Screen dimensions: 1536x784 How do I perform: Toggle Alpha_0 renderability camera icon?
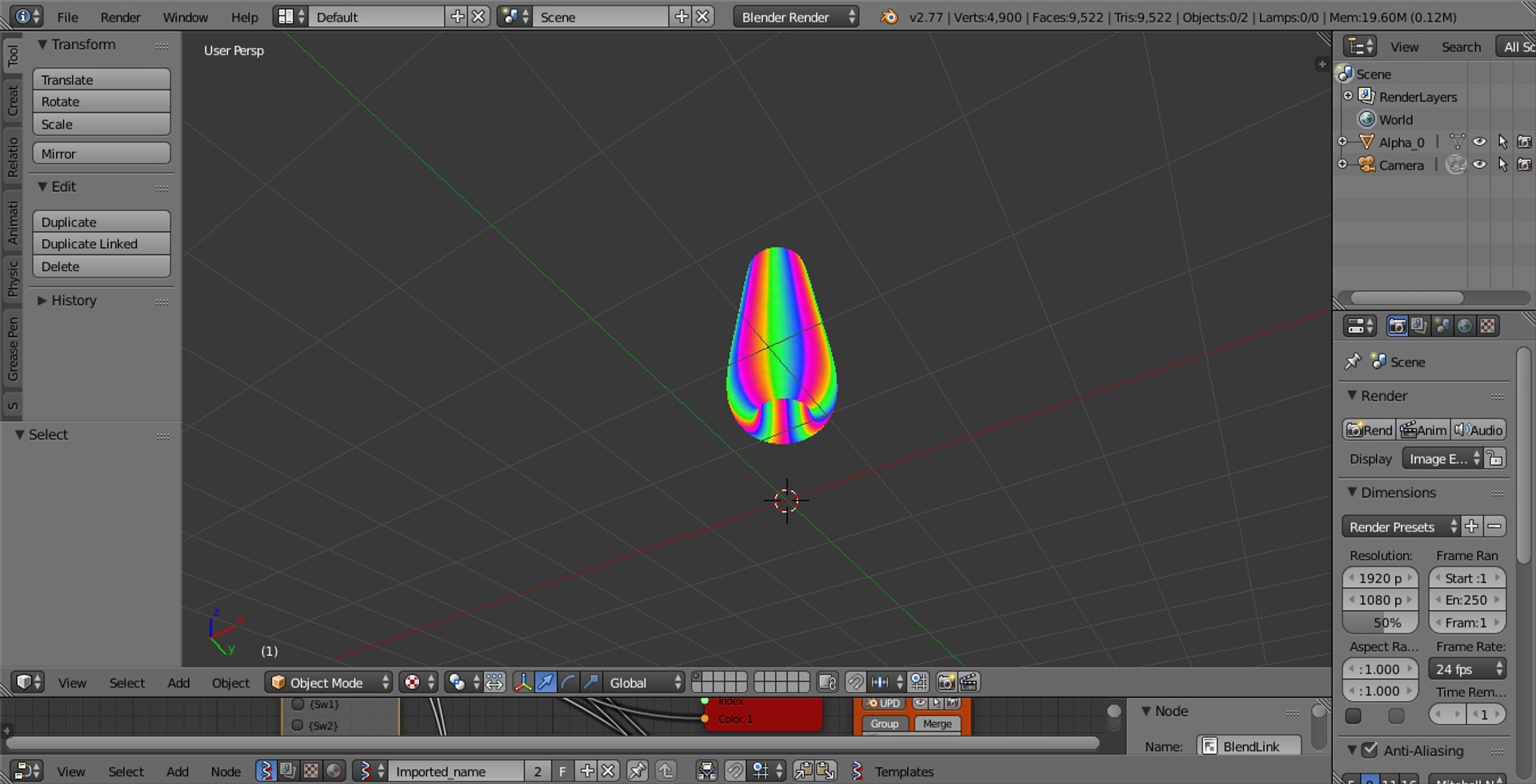click(1525, 142)
